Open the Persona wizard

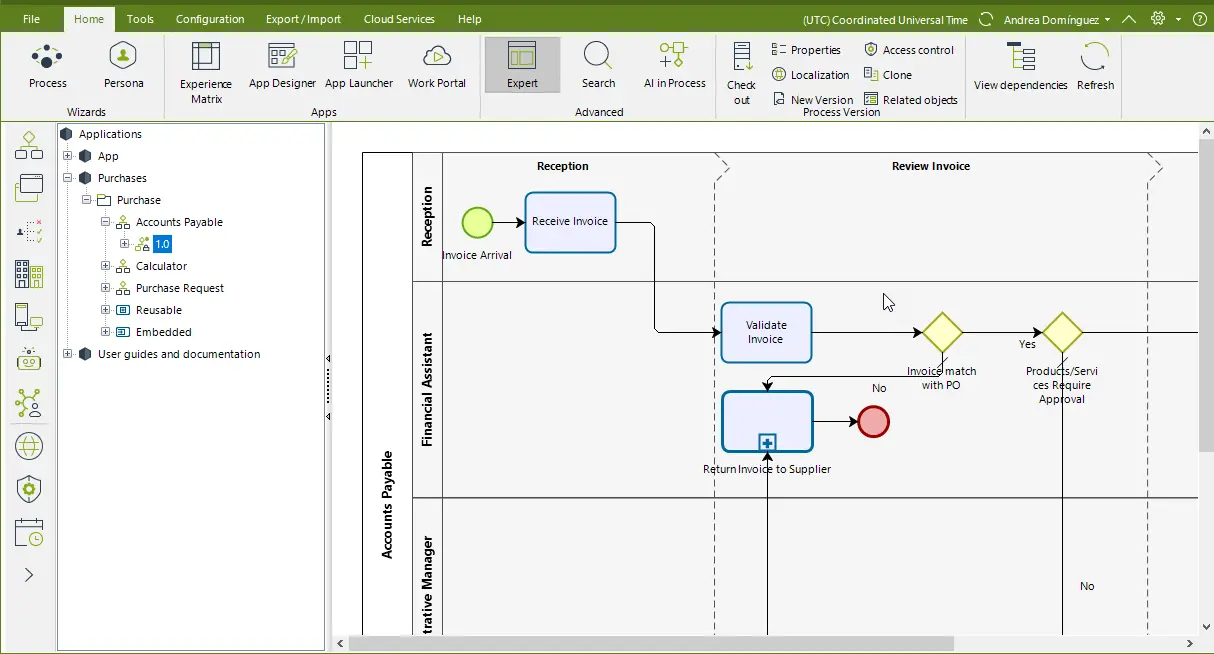123,66
